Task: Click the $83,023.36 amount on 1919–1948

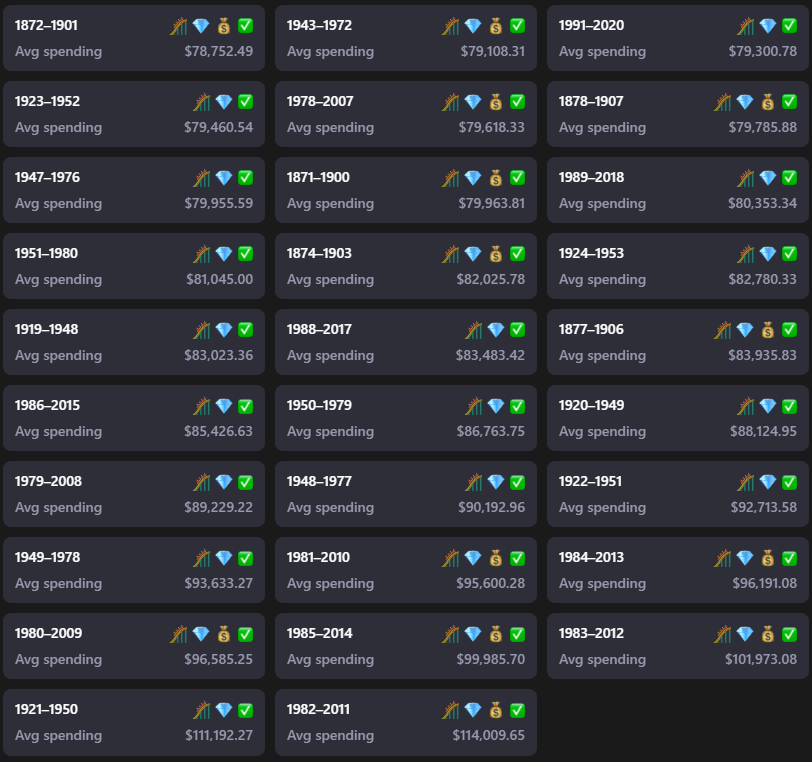Action: click(x=218, y=355)
